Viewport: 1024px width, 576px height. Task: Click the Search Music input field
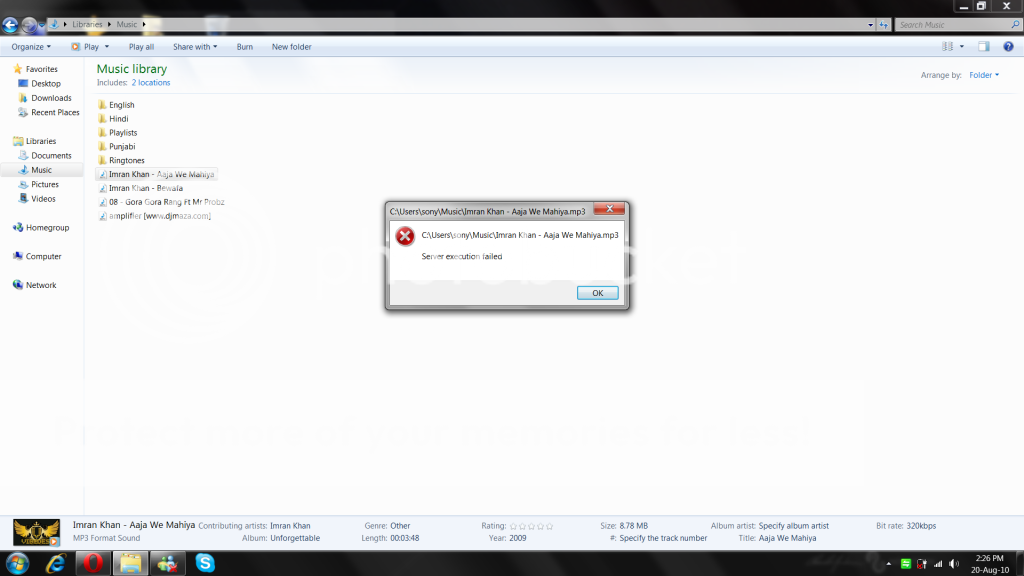pos(950,24)
